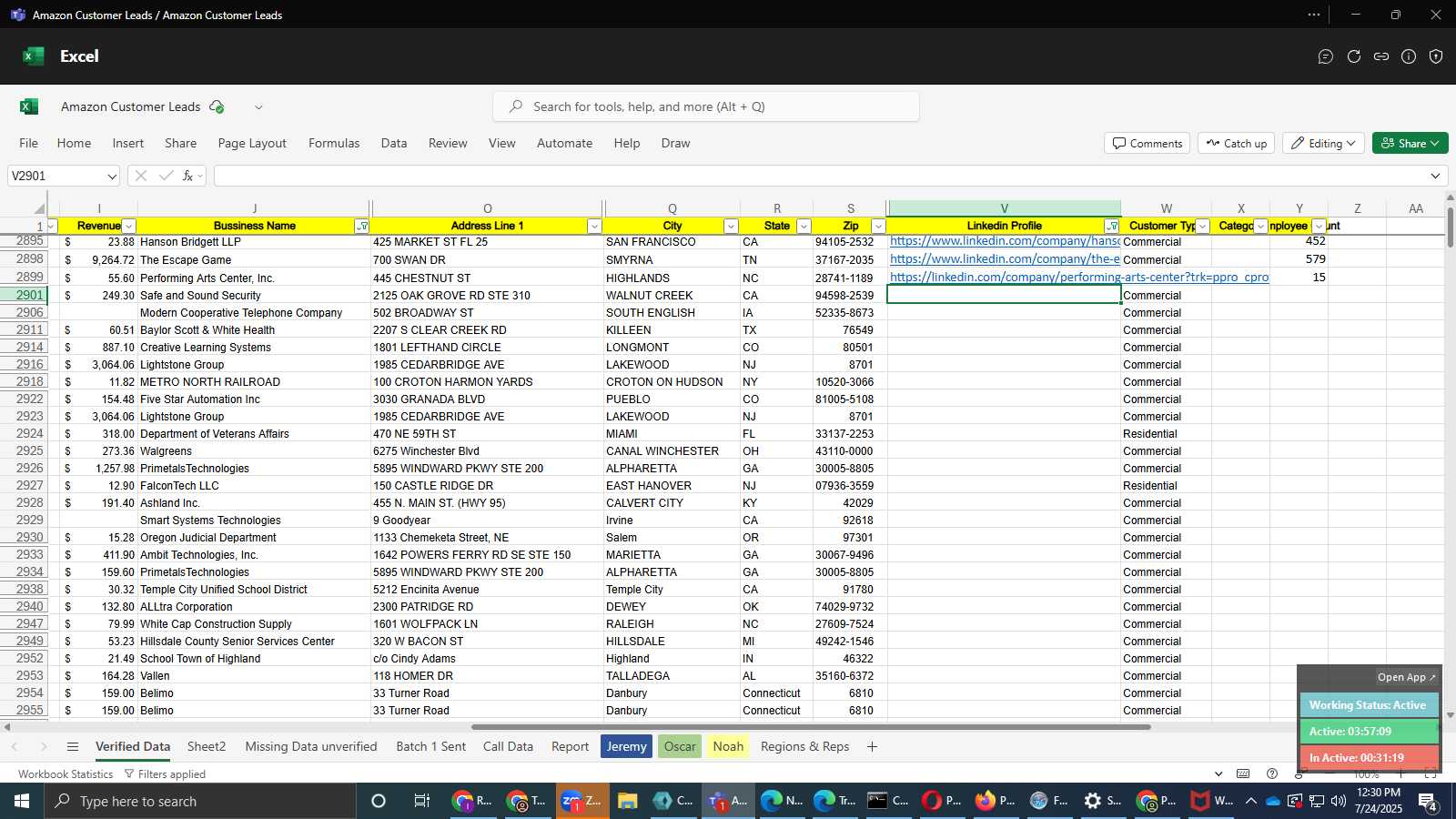
Task: Switch to the Missing Data unverified sheet
Action: pos(311,746)
